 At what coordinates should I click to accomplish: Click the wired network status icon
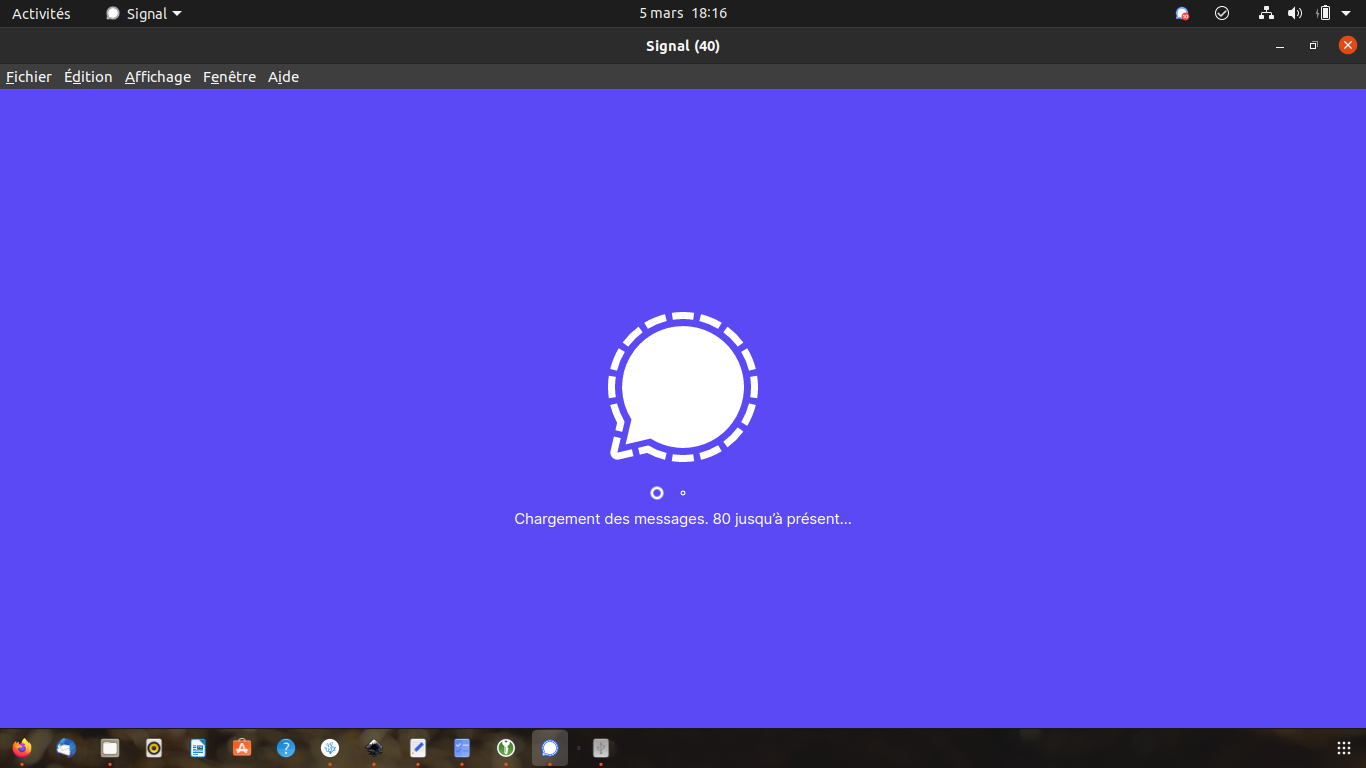pyautogui.click(x=1267, y=14)
